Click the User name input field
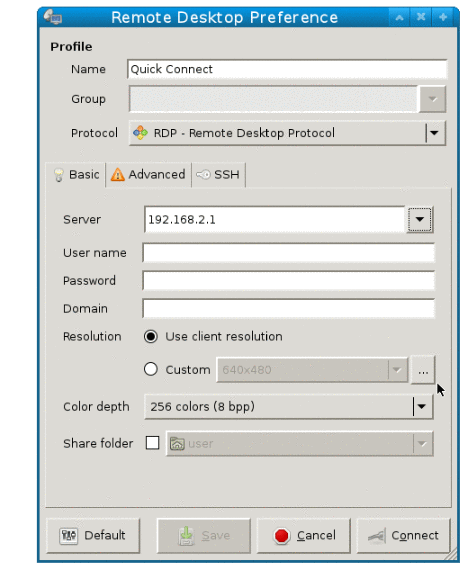This screenshot has width=470, height=570. click(x=289, y=253)
